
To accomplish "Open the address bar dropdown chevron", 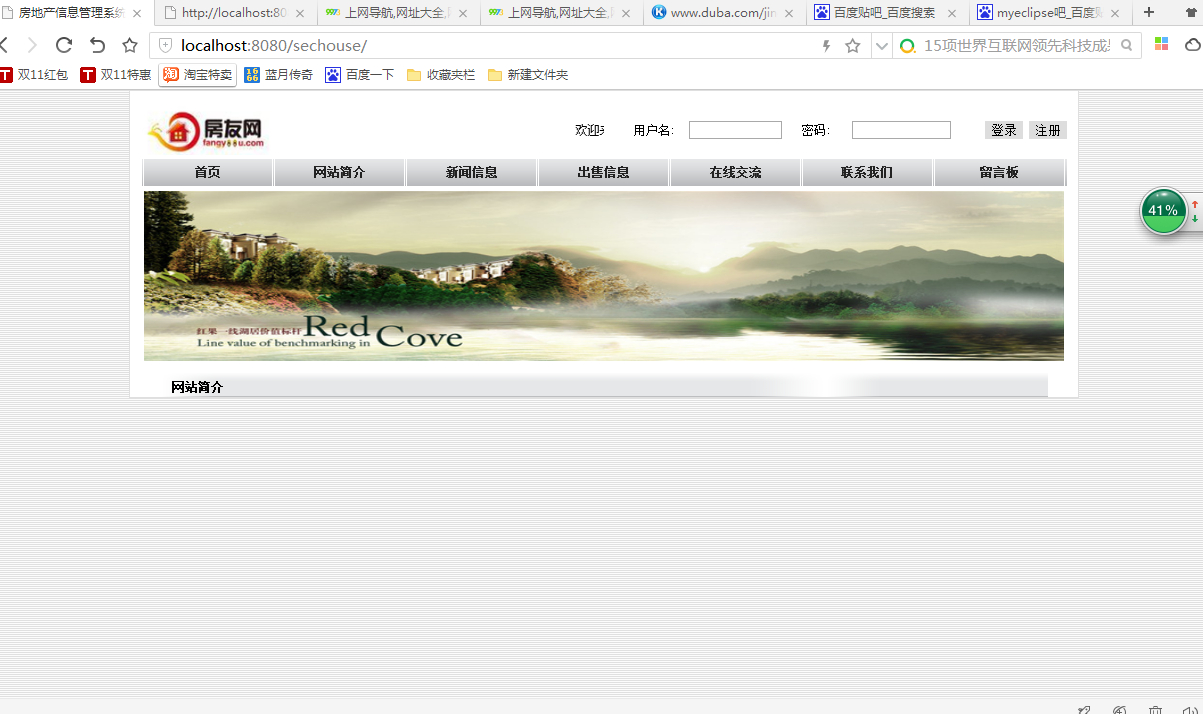I will coord(881,46).
